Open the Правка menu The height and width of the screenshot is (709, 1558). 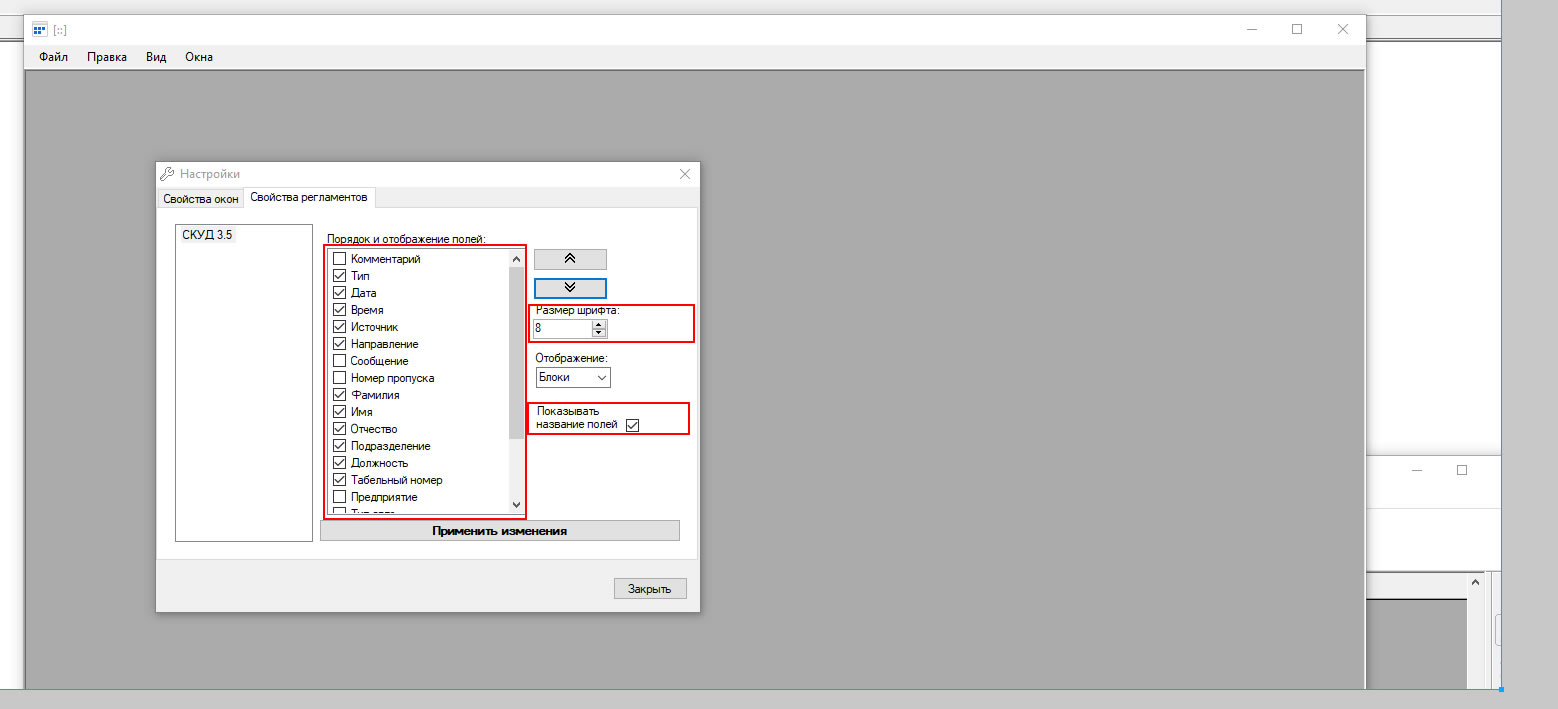[107, 57]
